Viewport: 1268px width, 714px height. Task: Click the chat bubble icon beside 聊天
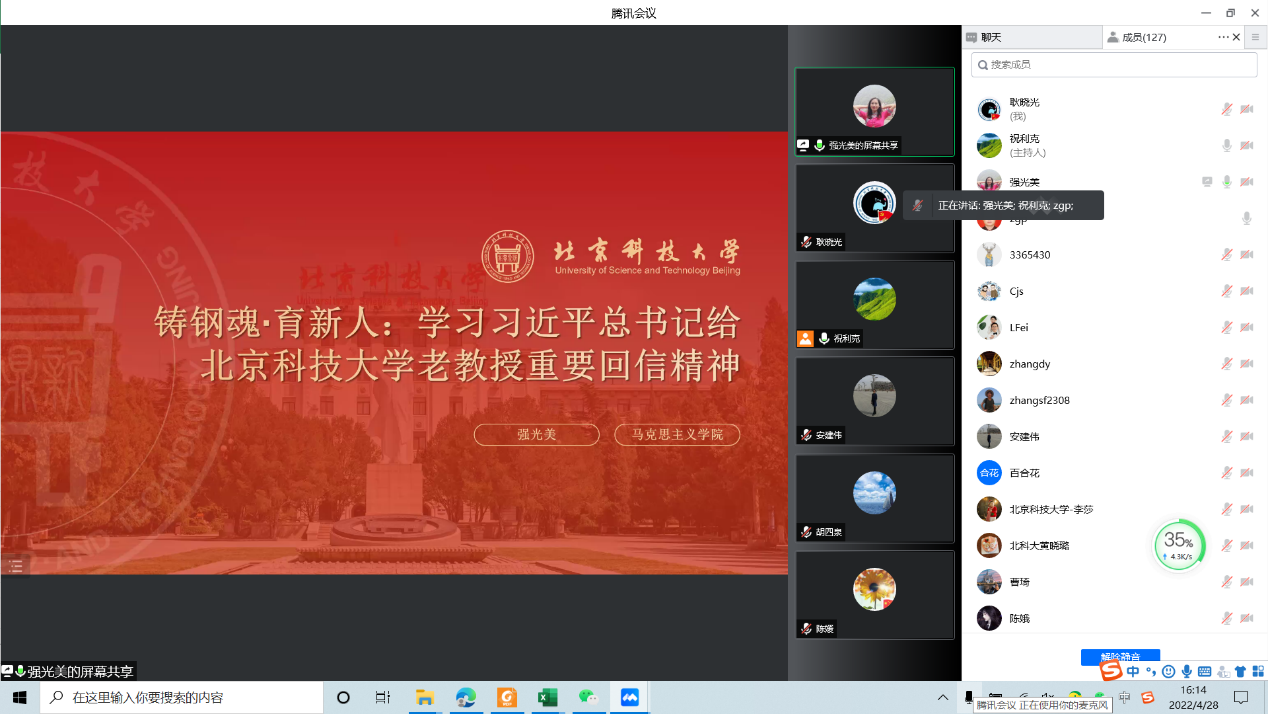point(970,36)
